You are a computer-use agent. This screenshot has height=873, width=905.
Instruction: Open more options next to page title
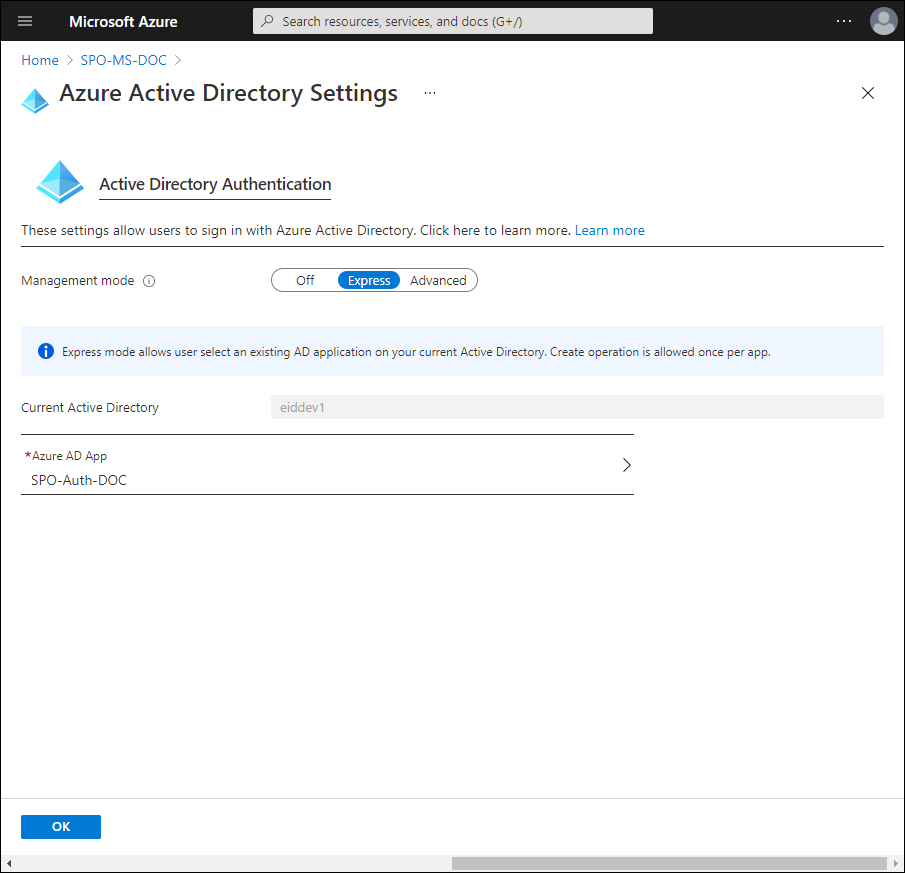click(430, 93)
